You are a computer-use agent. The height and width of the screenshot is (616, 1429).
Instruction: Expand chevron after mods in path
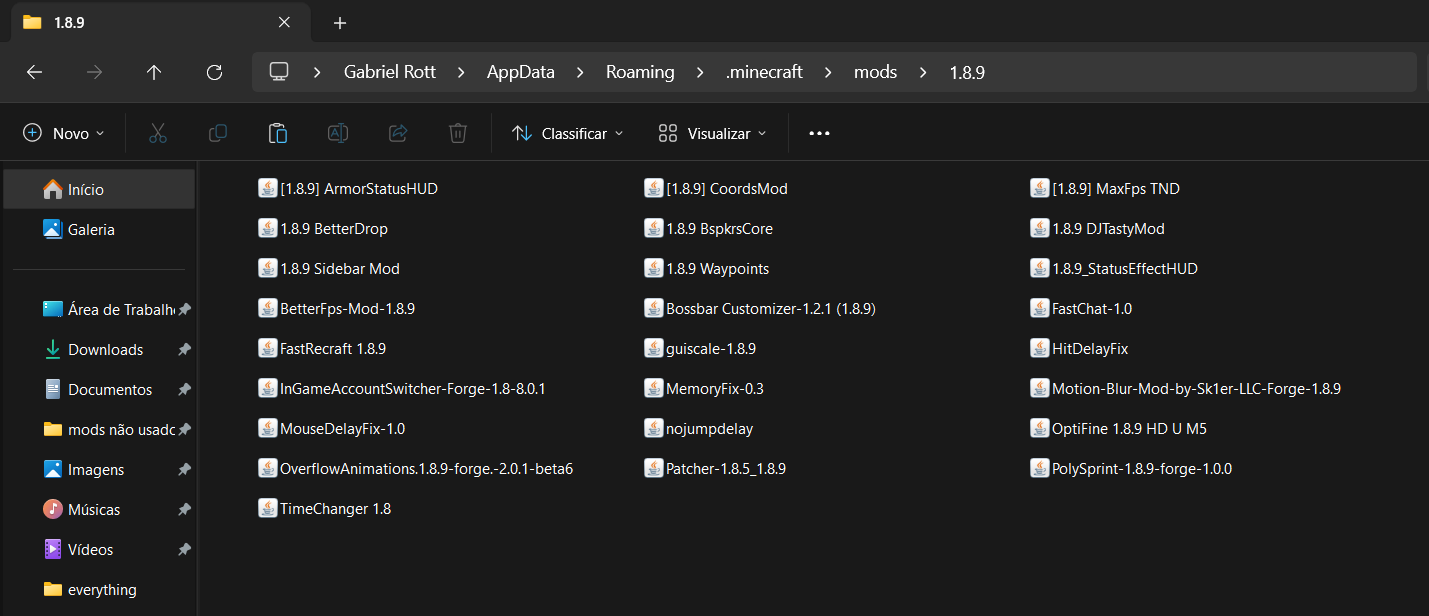click(x=923, y=72)
